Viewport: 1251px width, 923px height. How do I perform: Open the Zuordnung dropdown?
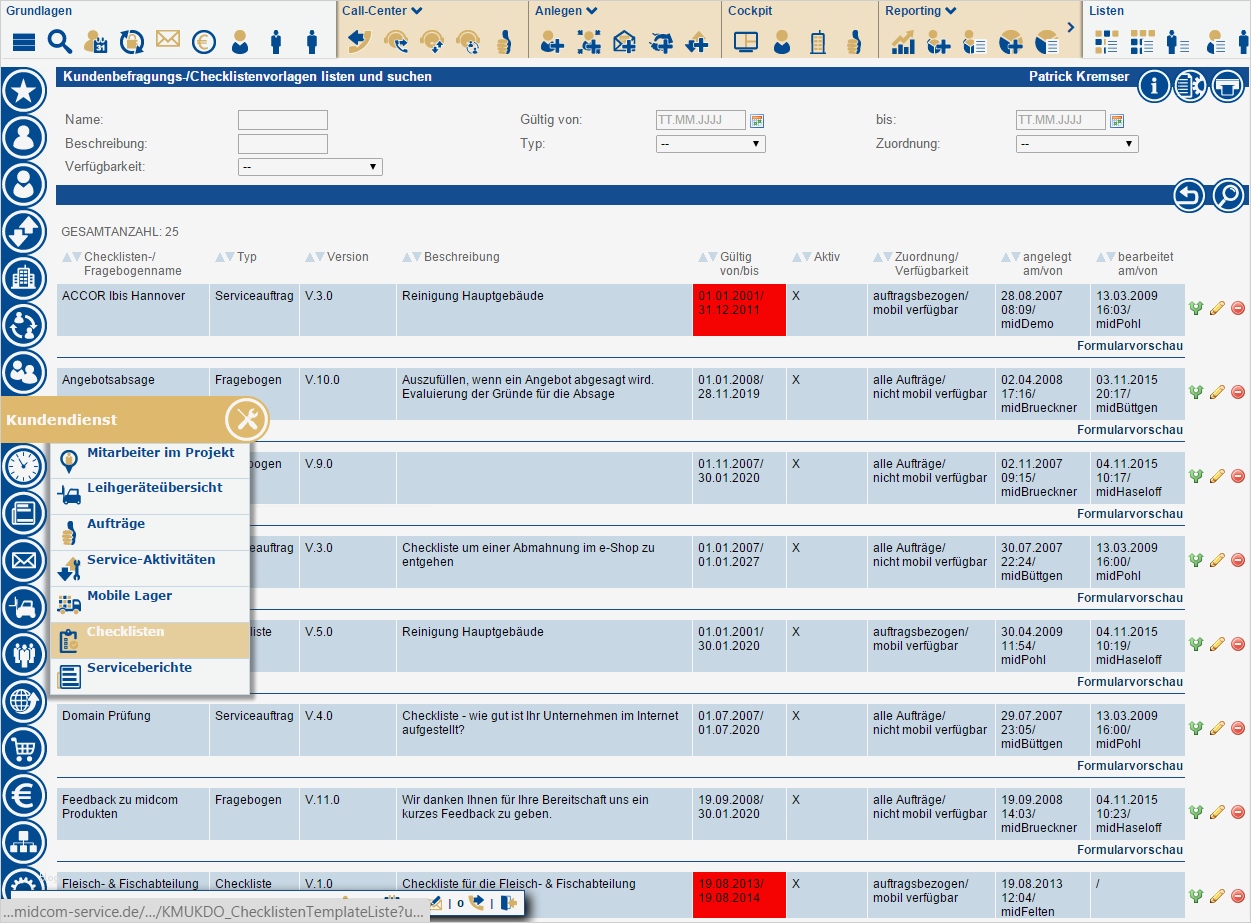[x=1077, y=143]
